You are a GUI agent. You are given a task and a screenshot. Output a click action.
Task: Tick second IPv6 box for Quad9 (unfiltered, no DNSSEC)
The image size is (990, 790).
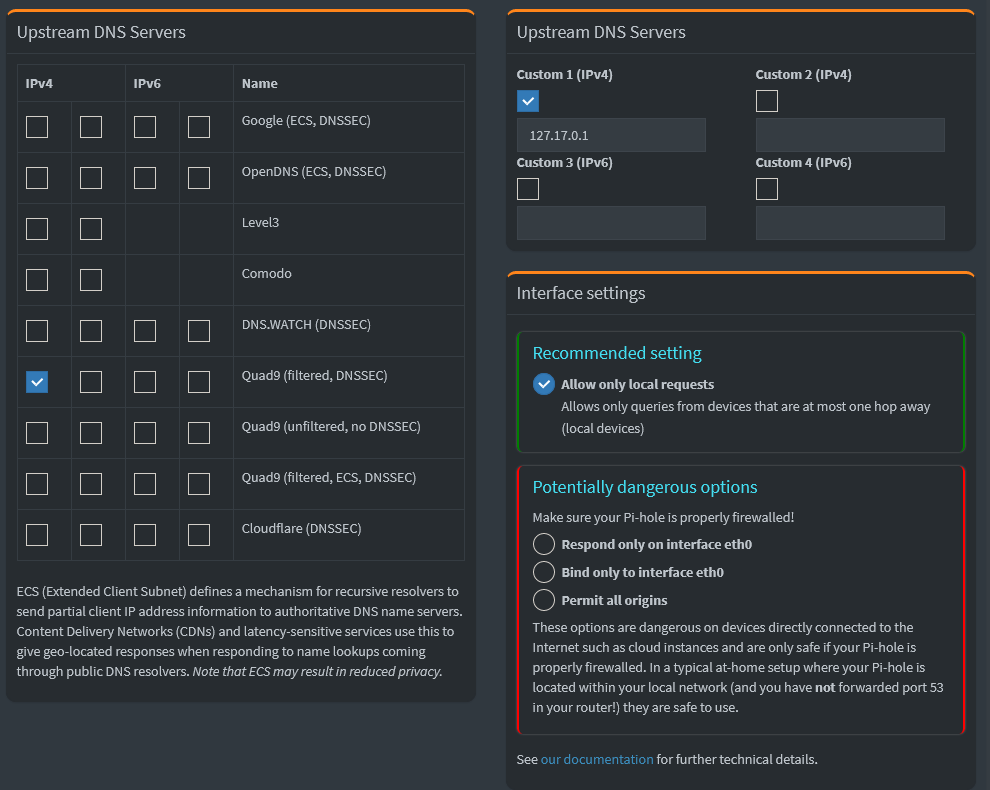pos(199,433)
